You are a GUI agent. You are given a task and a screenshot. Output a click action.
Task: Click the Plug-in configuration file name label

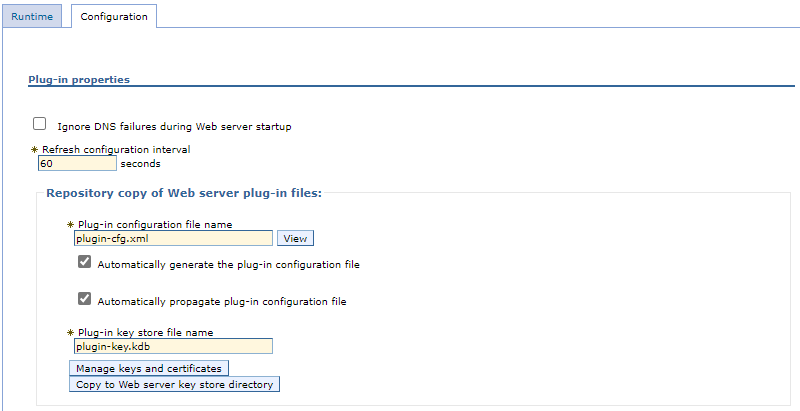tap(155, 224)
